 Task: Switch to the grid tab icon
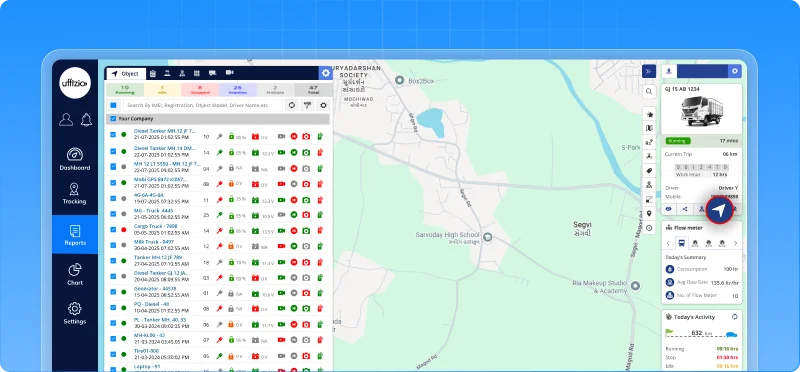(x=196, y=73)
